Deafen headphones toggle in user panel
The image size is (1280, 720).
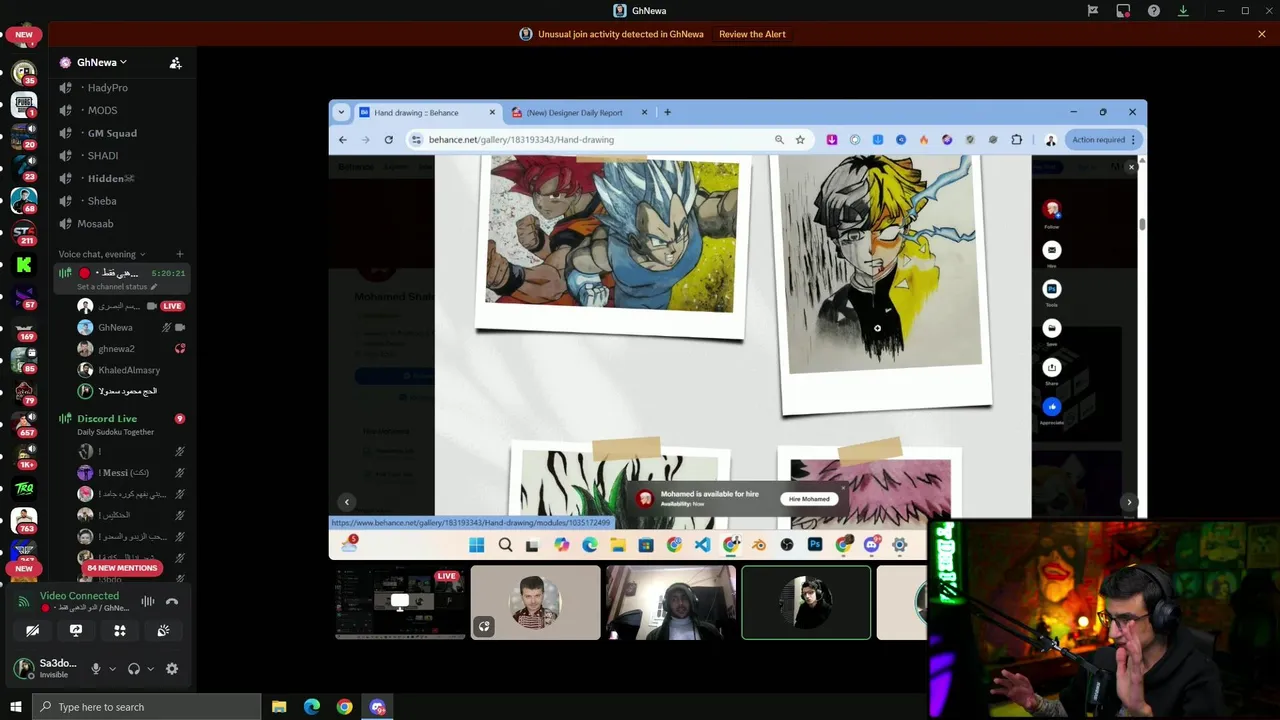134,669
